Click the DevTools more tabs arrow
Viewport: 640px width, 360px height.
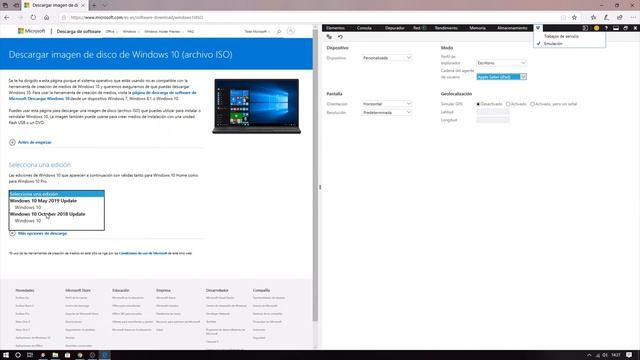coord(538,28)
